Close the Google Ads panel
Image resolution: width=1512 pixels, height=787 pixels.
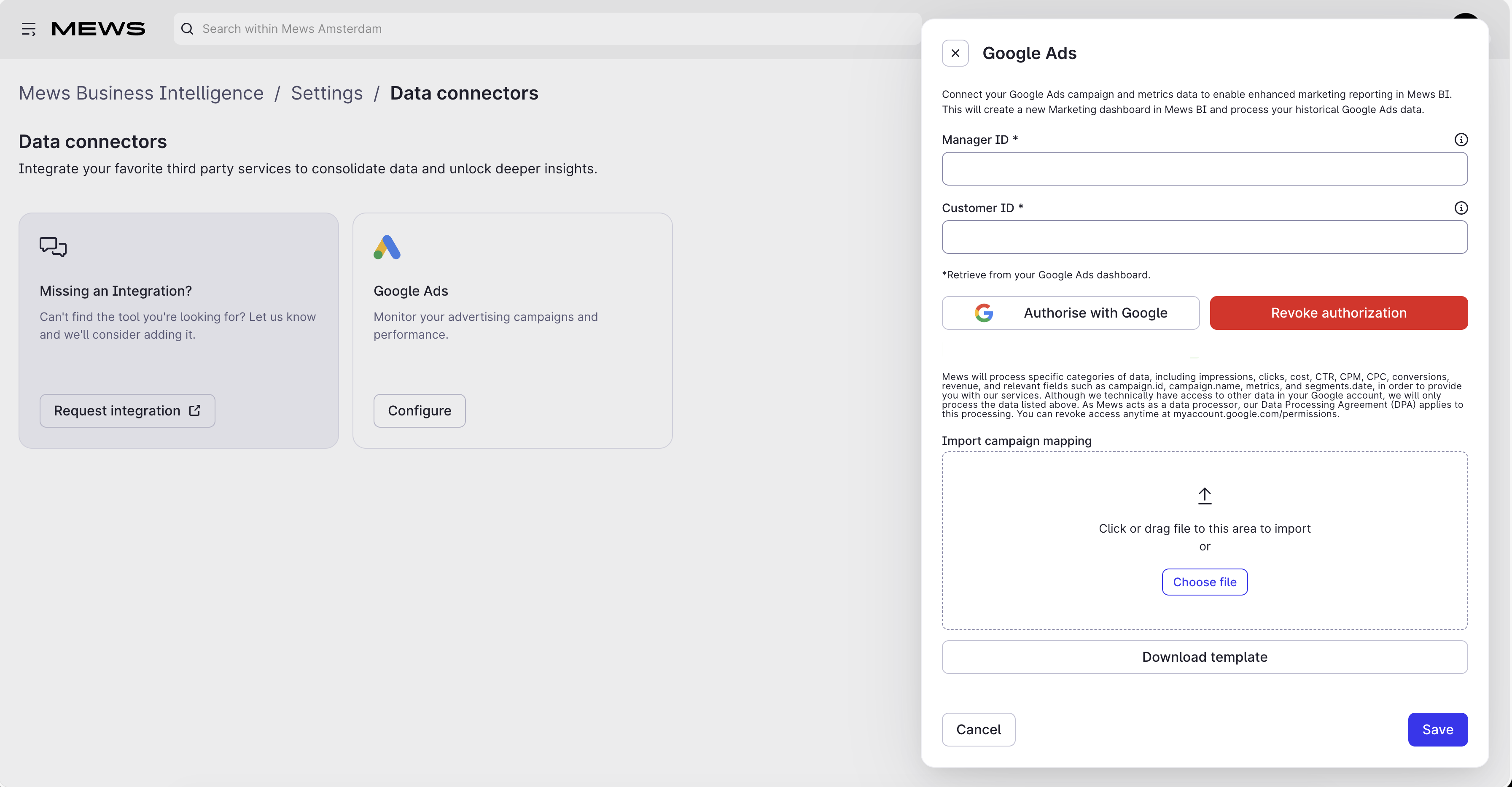coord(955,54)
